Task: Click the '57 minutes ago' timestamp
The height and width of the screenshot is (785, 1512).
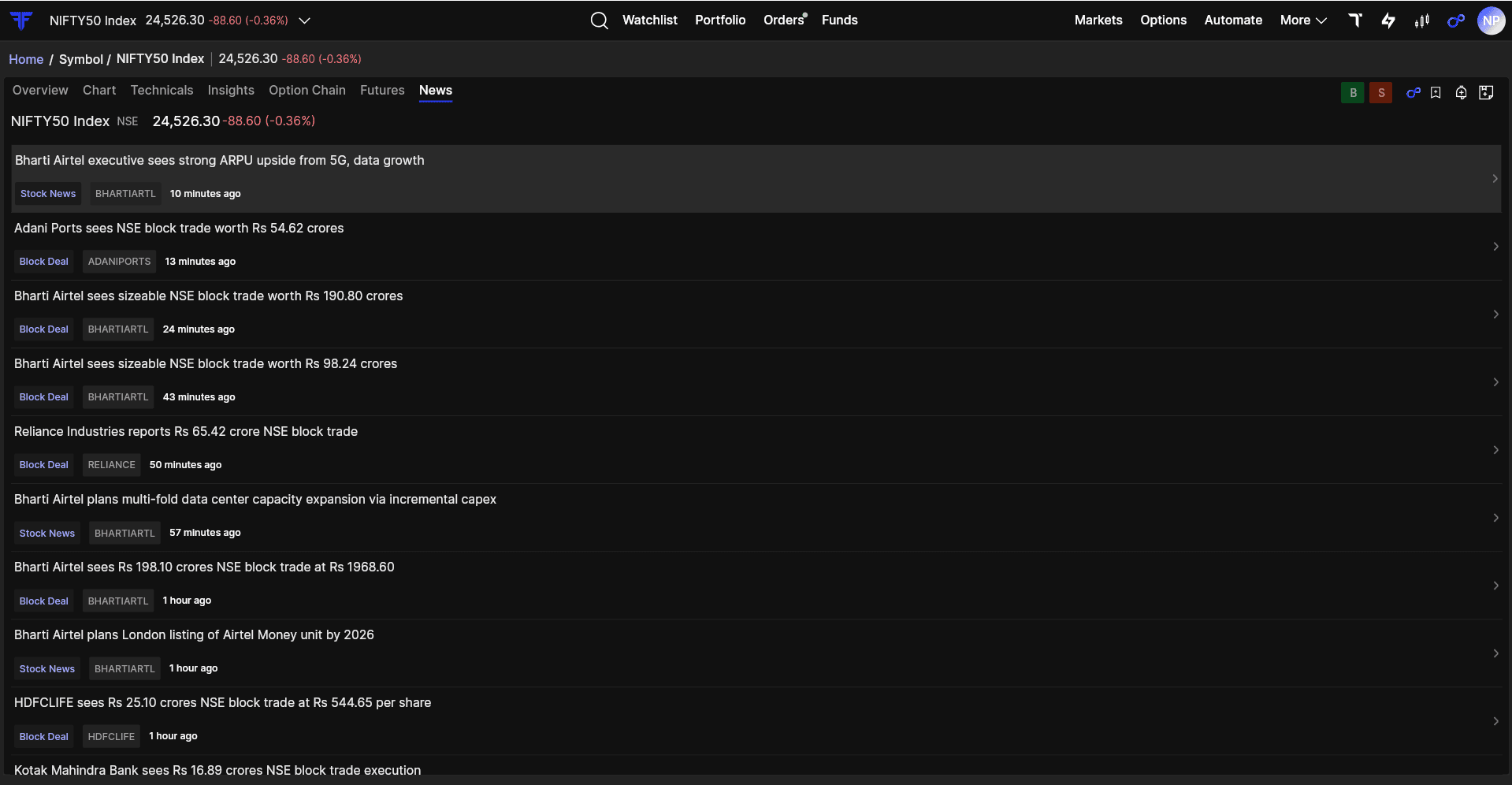Action: (x=205, y=533)
